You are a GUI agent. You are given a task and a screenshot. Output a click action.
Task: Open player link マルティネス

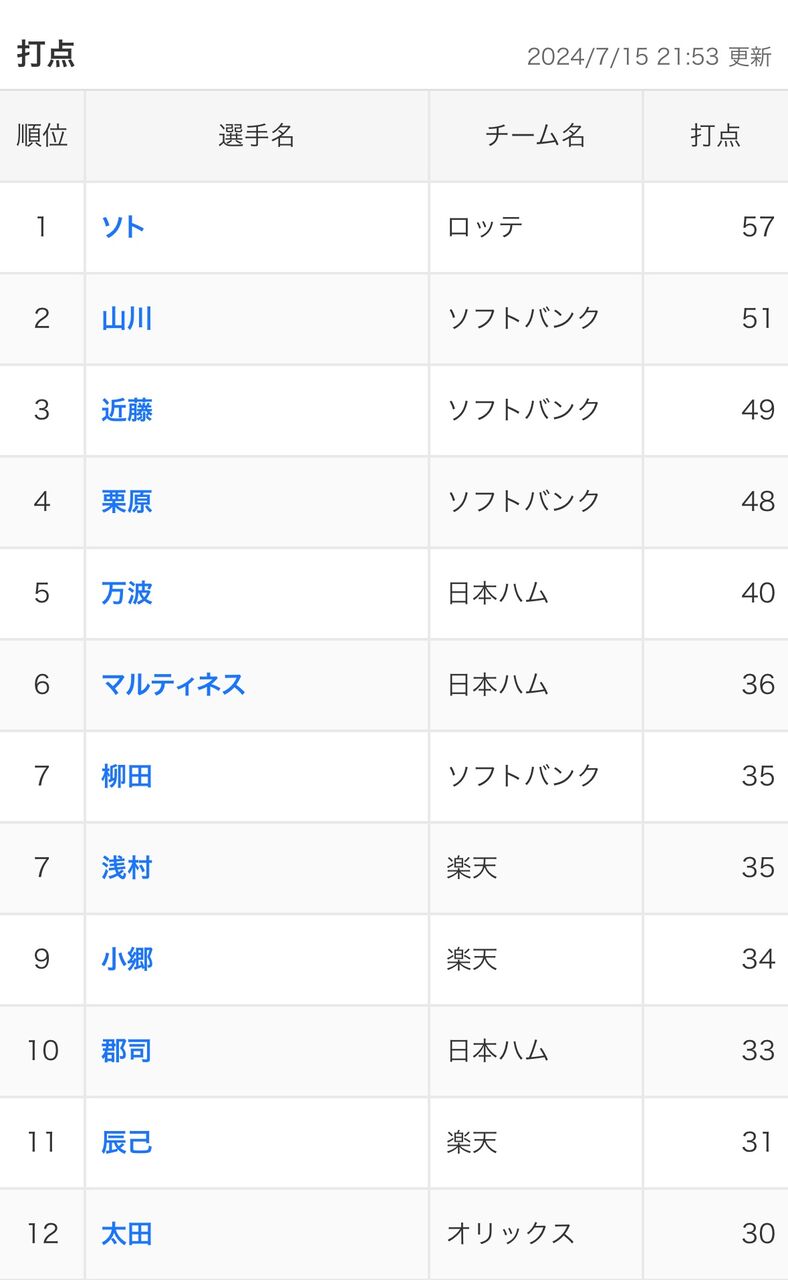point(173,685)
